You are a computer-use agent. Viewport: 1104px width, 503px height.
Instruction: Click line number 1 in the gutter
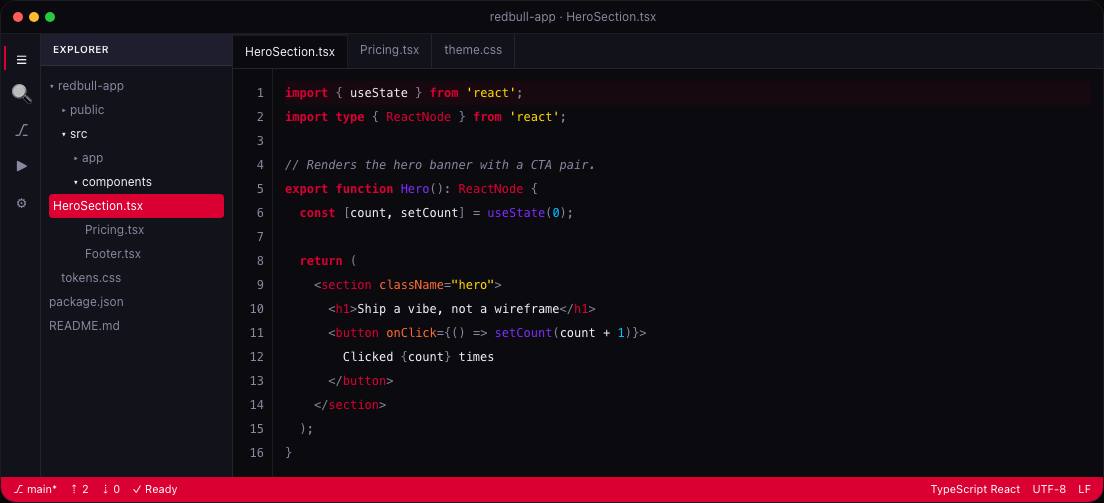(x=261, y=93)
